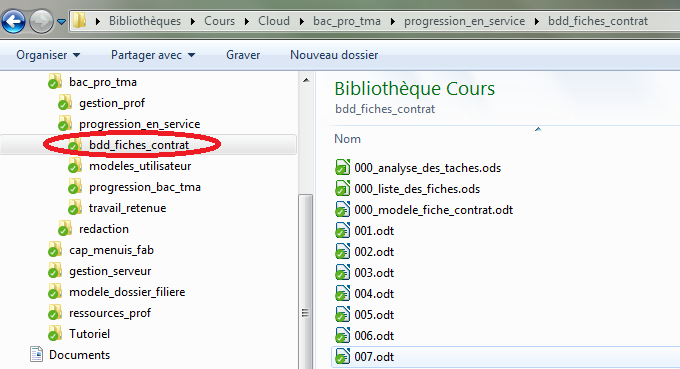
Task: Select travail_retenue folder in tree
Action: pos(128,208)
